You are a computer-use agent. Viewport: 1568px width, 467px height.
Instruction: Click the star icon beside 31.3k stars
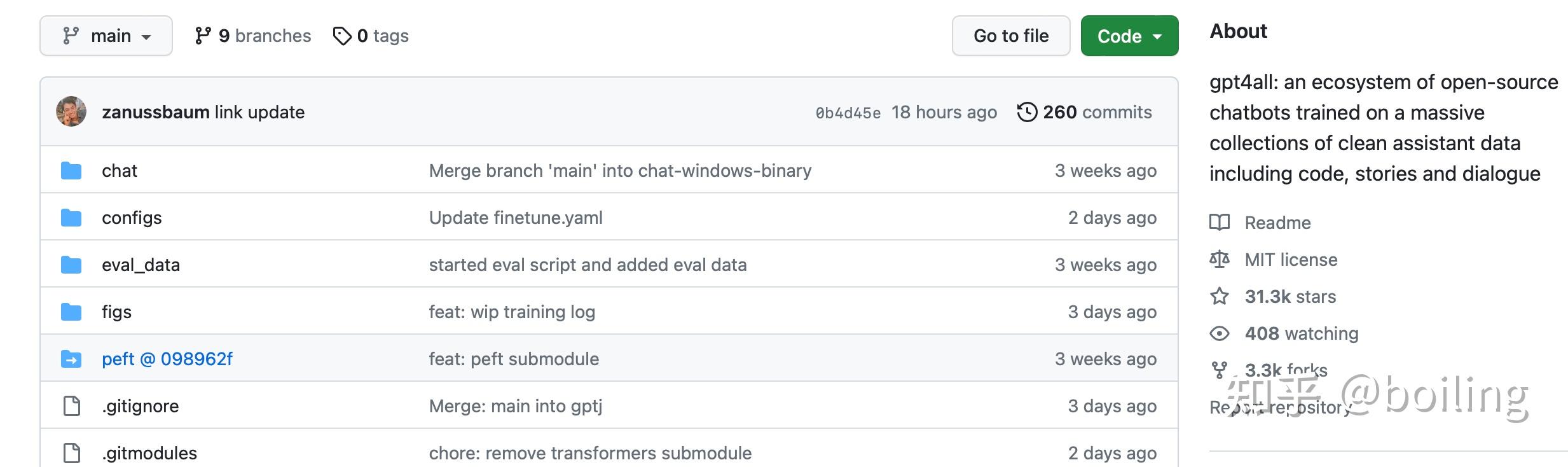(1219, 296)
